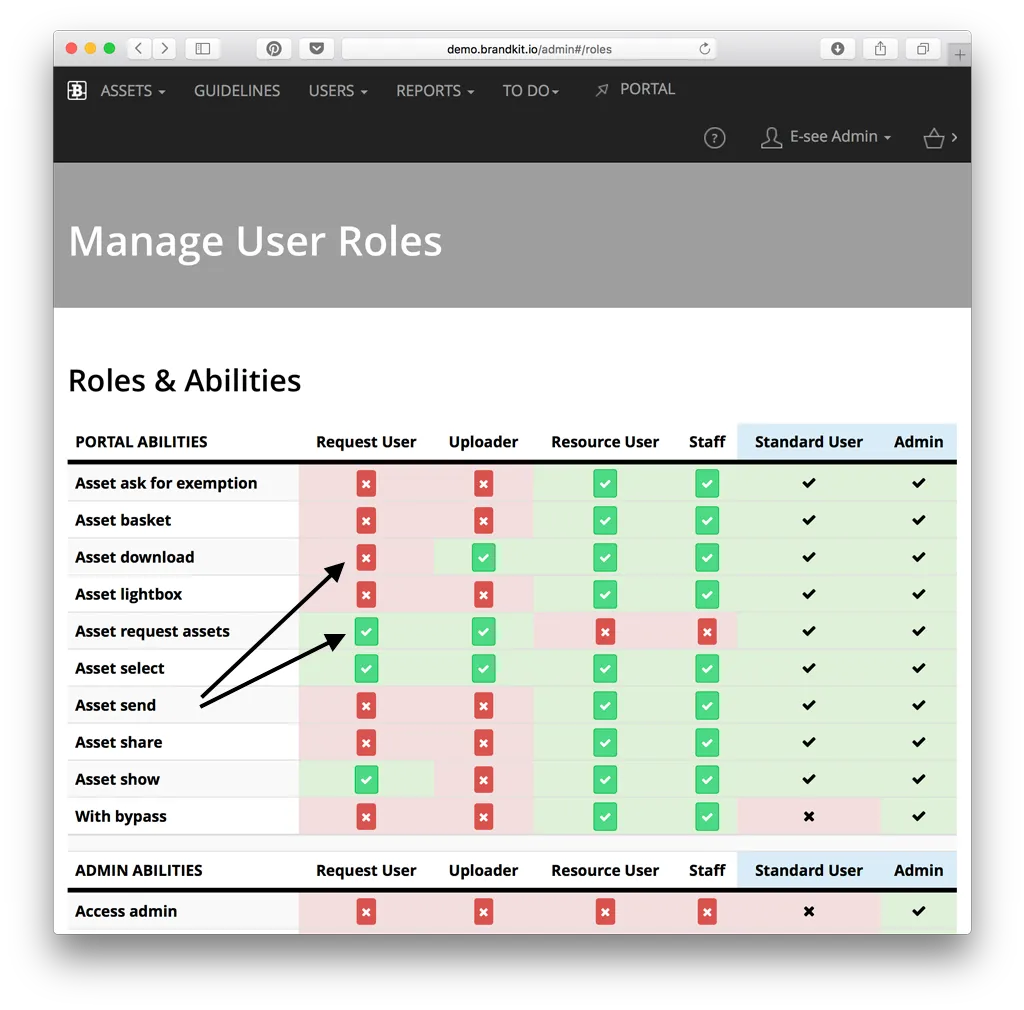Click the page reload button in the address bar
The height and width of the screenshot is (1010, 1024).
pos(703,48)
